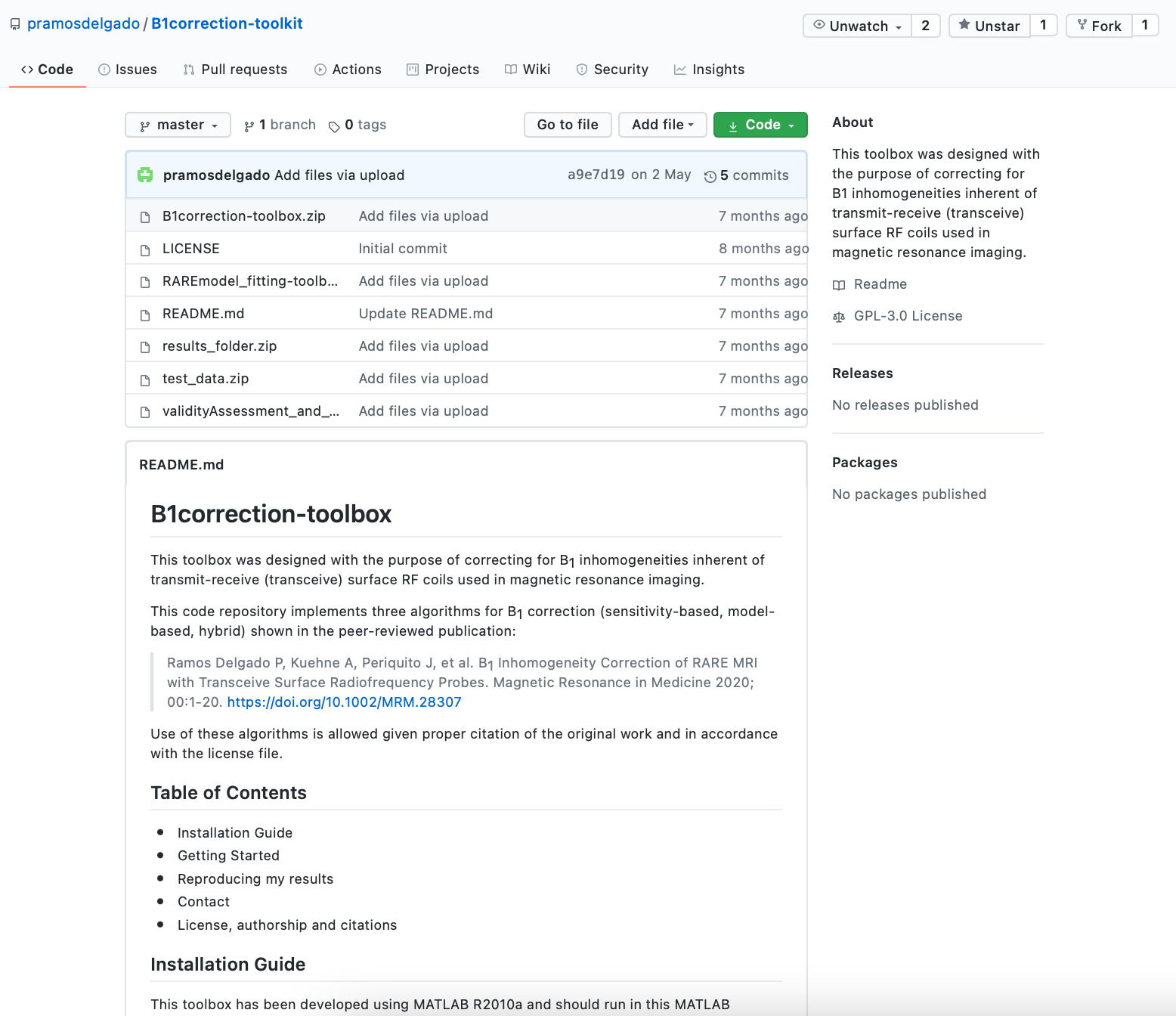The image size is (1176, 1016).
Task: Fork the repository
Action: [x=1099, y=26]
